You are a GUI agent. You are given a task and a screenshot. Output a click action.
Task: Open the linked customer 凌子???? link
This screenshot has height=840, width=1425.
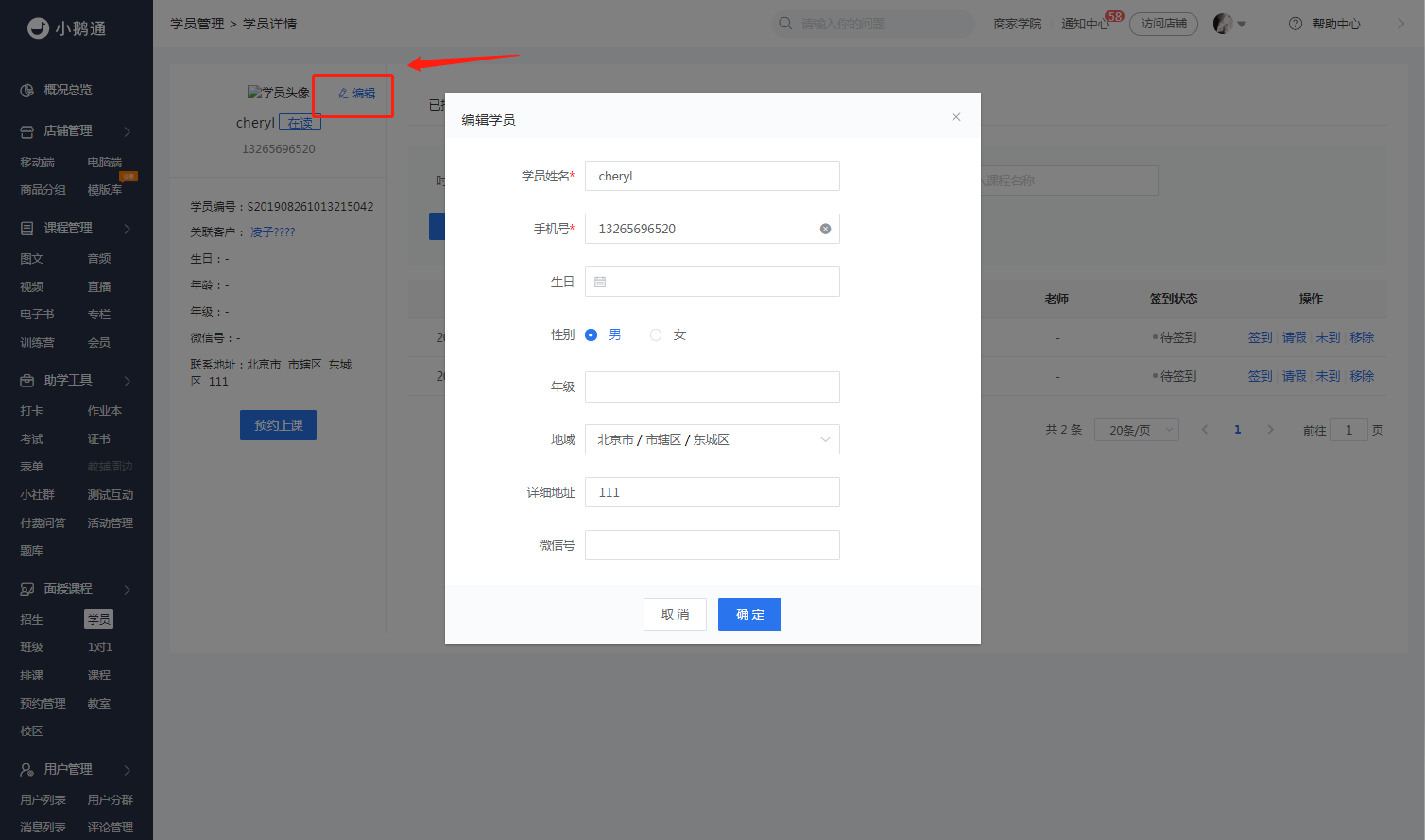point(273,232)
